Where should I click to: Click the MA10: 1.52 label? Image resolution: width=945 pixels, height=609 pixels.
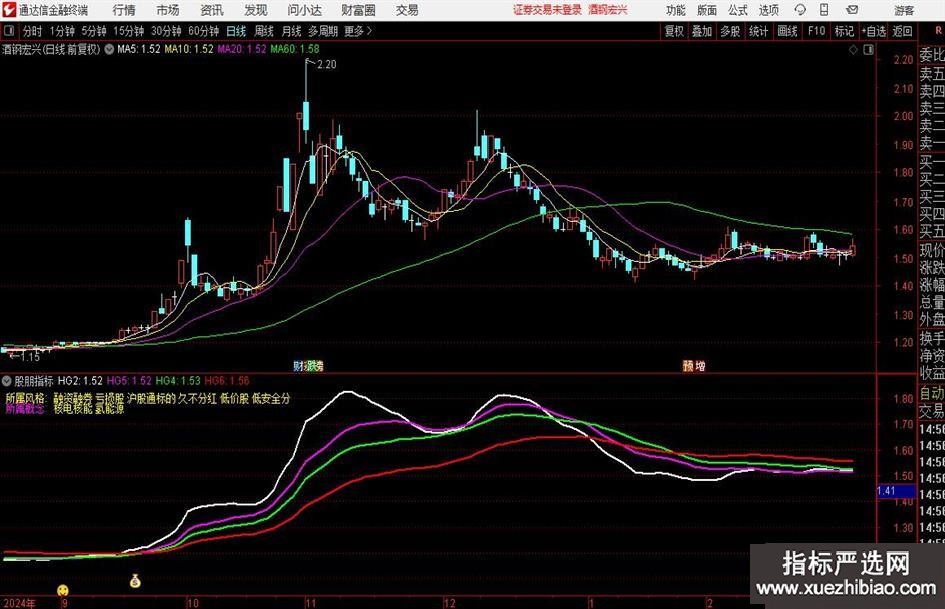click(x=189, y=49)
